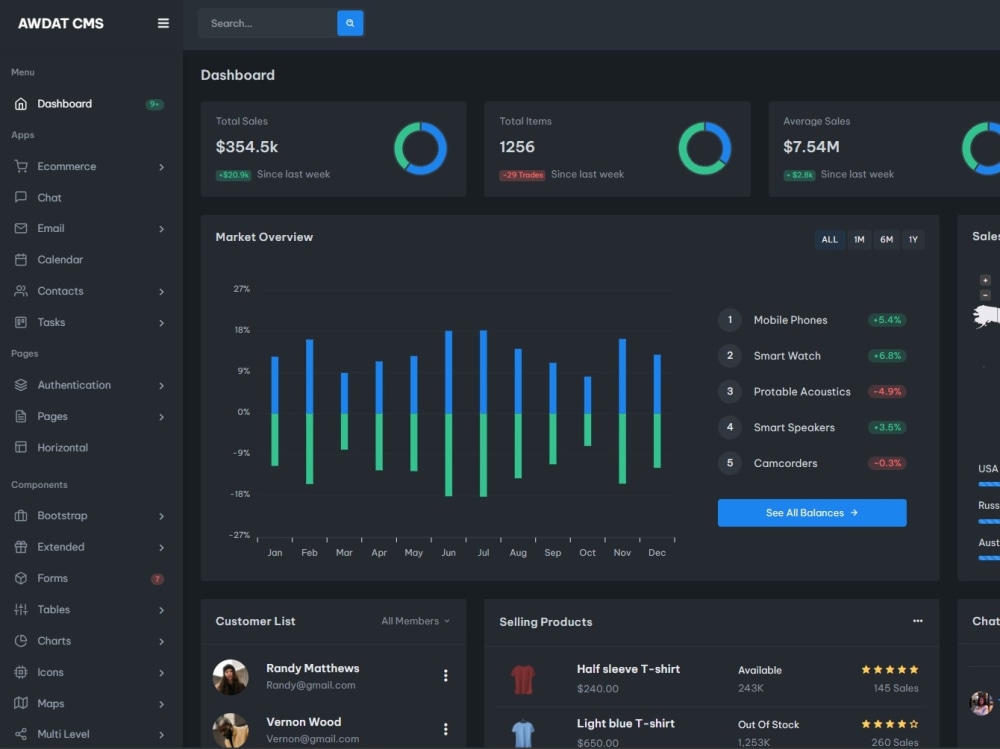
Task: Expand the Ecommerce submenu chevron
Action: tap(161, 167)
